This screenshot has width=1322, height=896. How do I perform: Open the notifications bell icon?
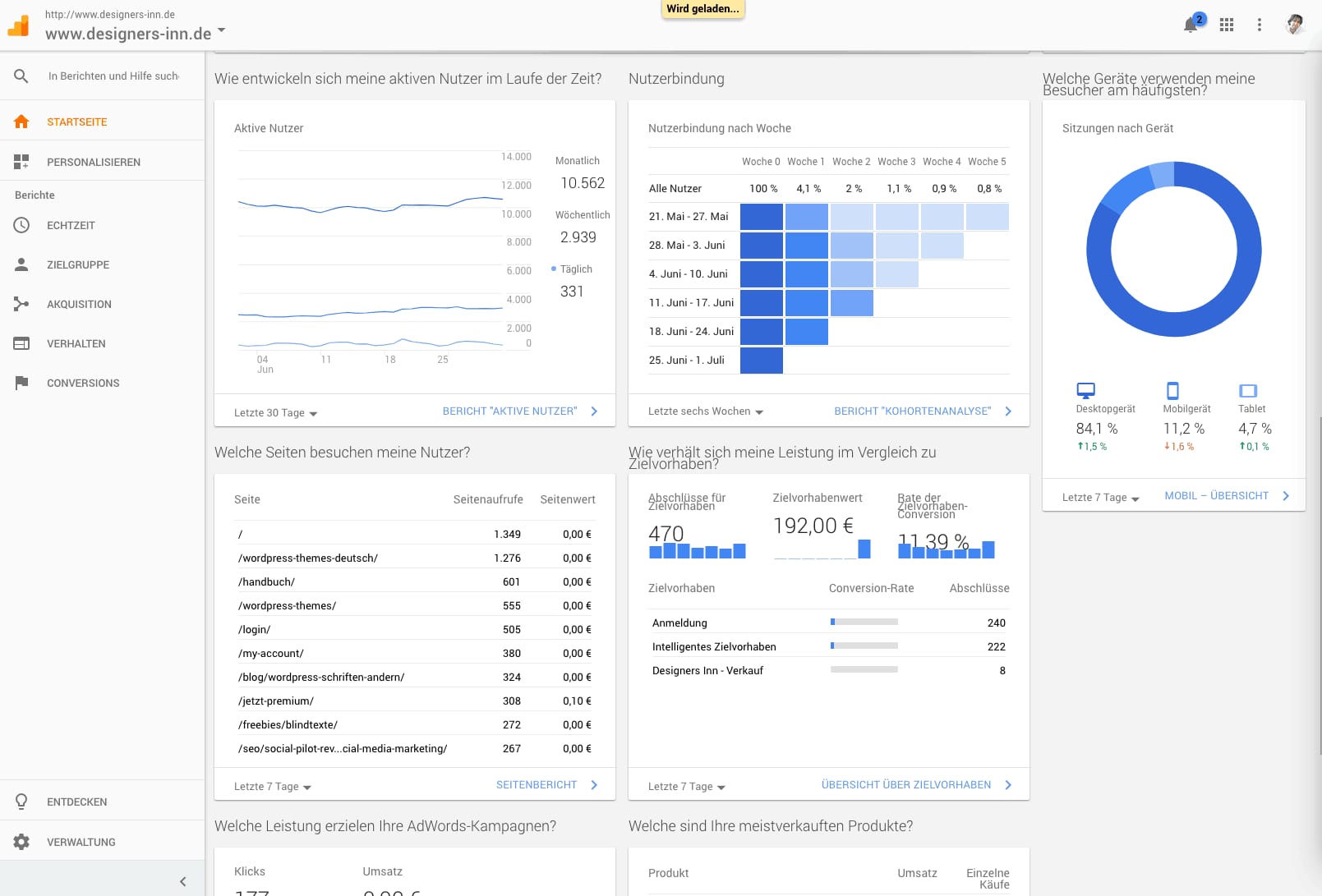[x=1191, y=25]
